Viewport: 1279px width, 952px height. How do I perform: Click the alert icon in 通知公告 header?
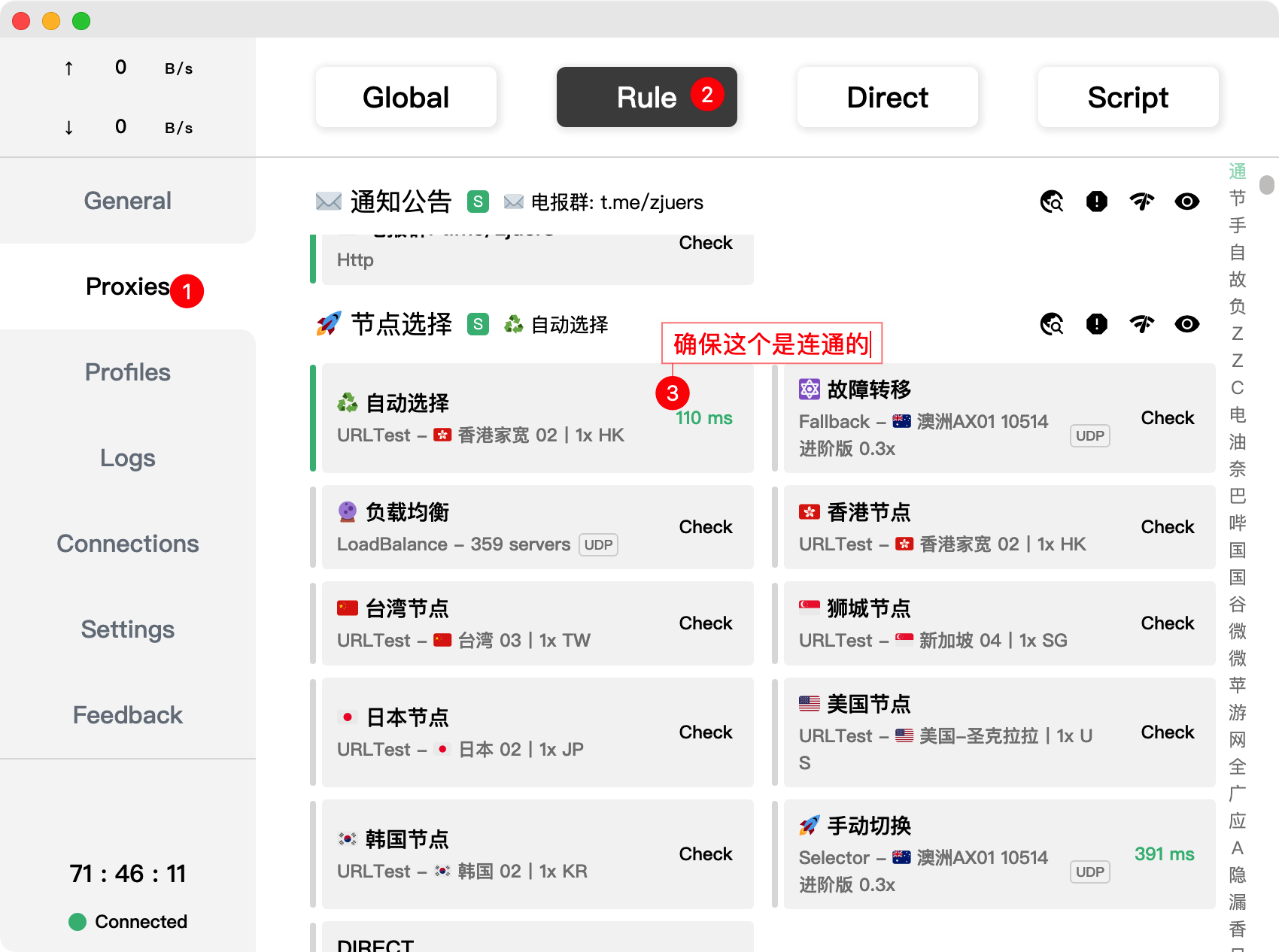click(1096, 202)
